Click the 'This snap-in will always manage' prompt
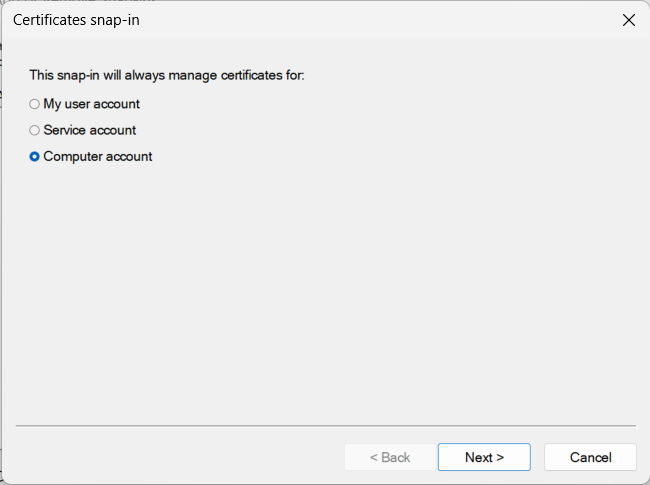Image resolution: width=650 pixels, height=485 pixels. [x=167, y=75]
